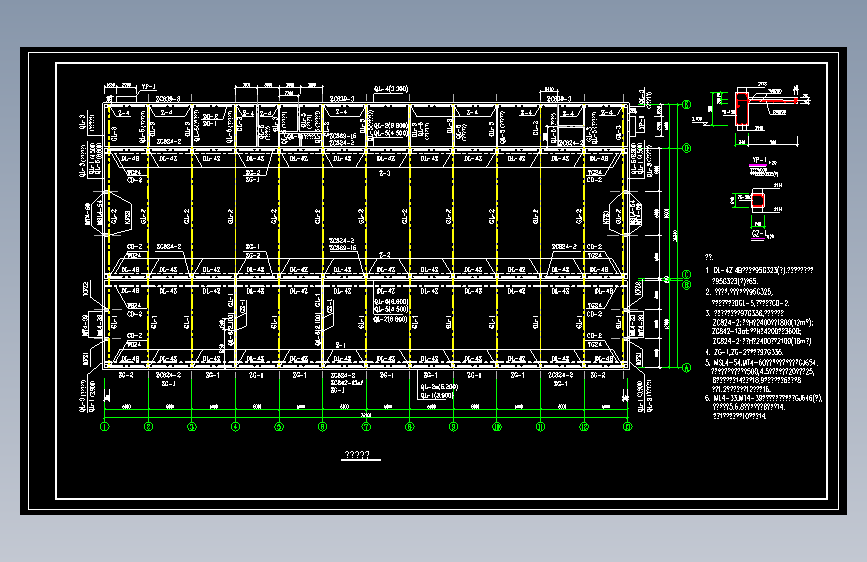Pick grid axis bubble B

(687, 285)
